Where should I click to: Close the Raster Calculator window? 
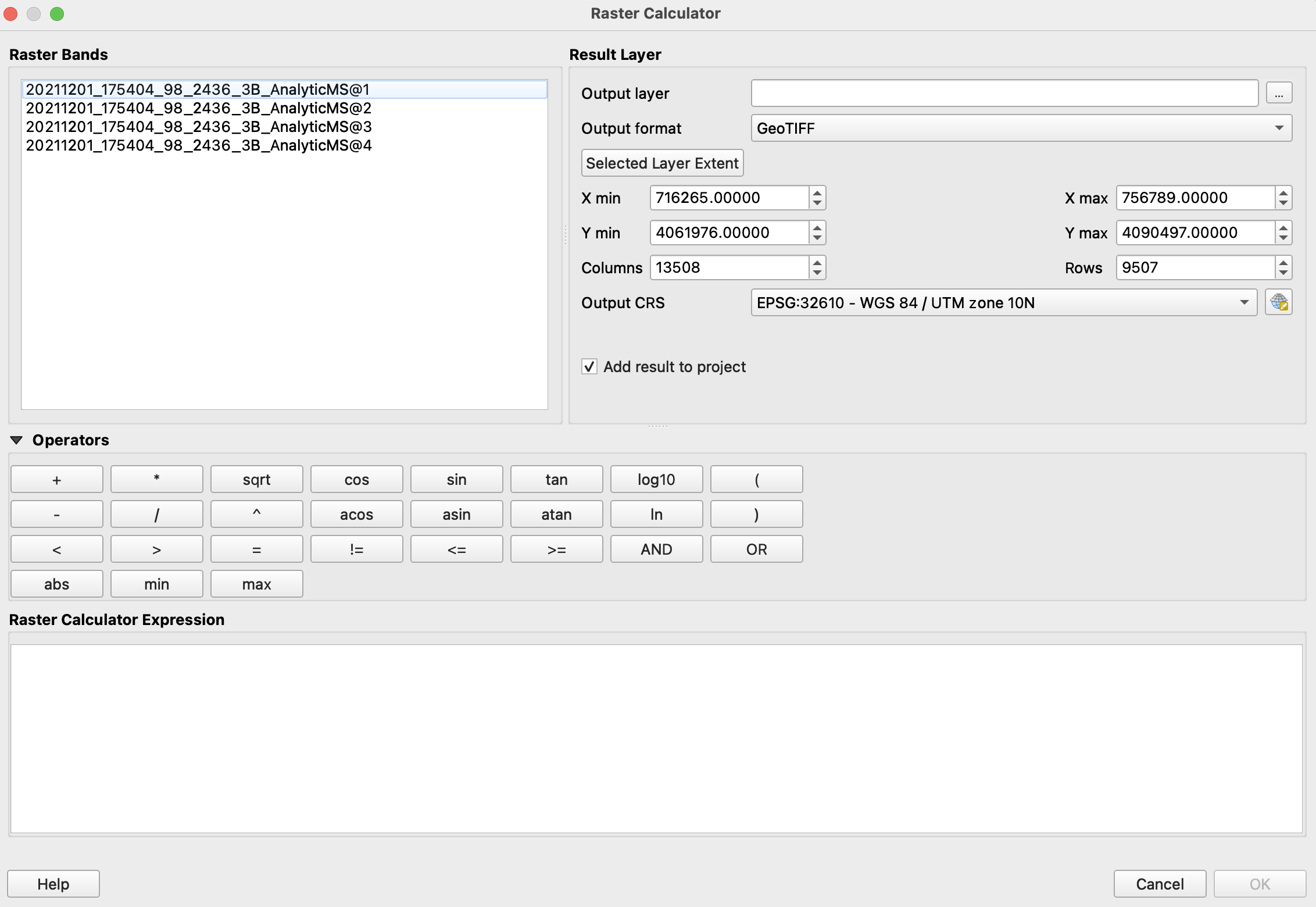tap(10, 13)
